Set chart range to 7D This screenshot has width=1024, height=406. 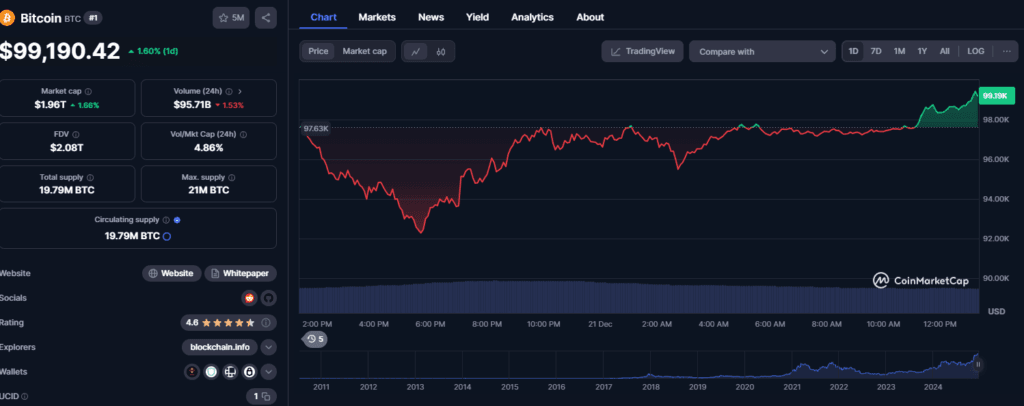pyautogui.click(x=876, y=51)
